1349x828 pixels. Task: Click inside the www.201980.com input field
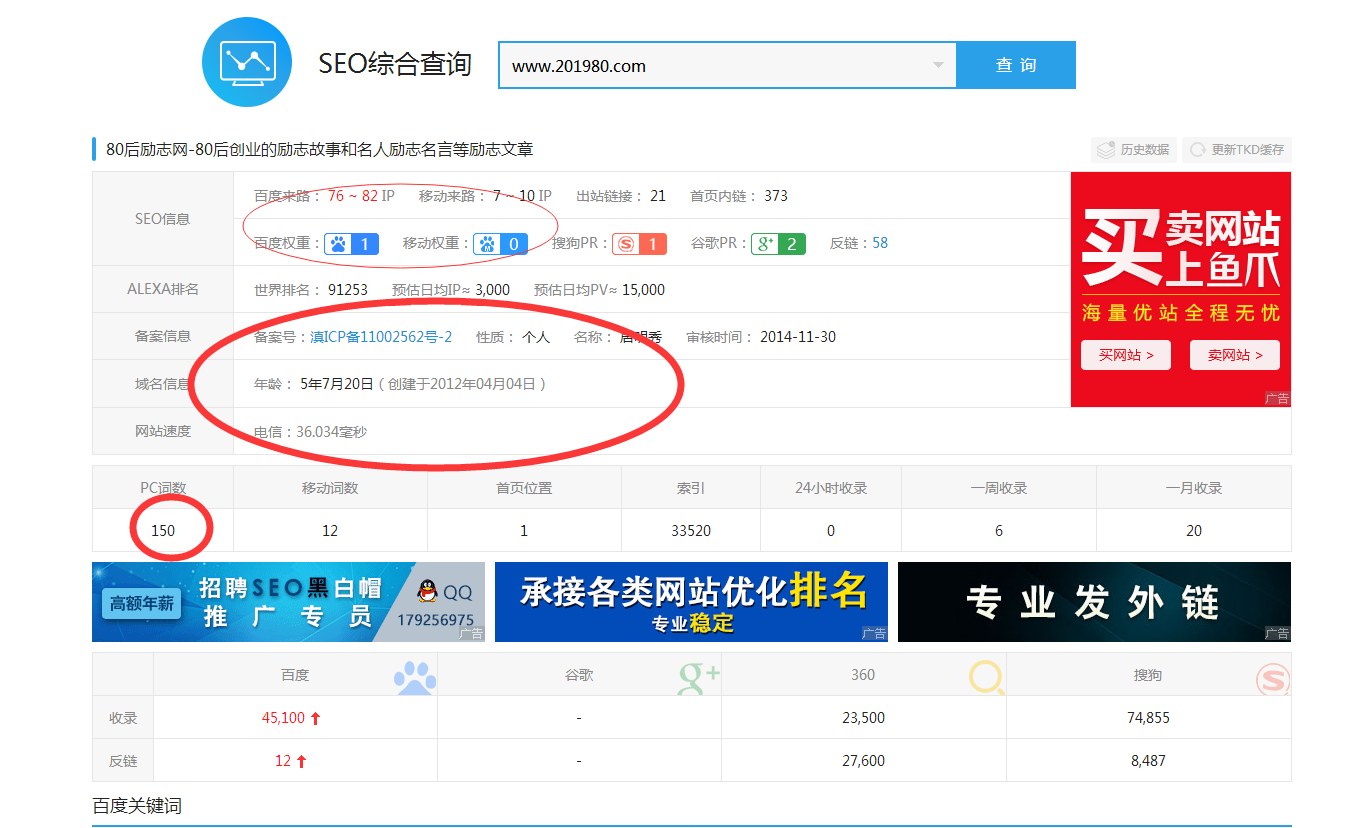click(700, 64)
